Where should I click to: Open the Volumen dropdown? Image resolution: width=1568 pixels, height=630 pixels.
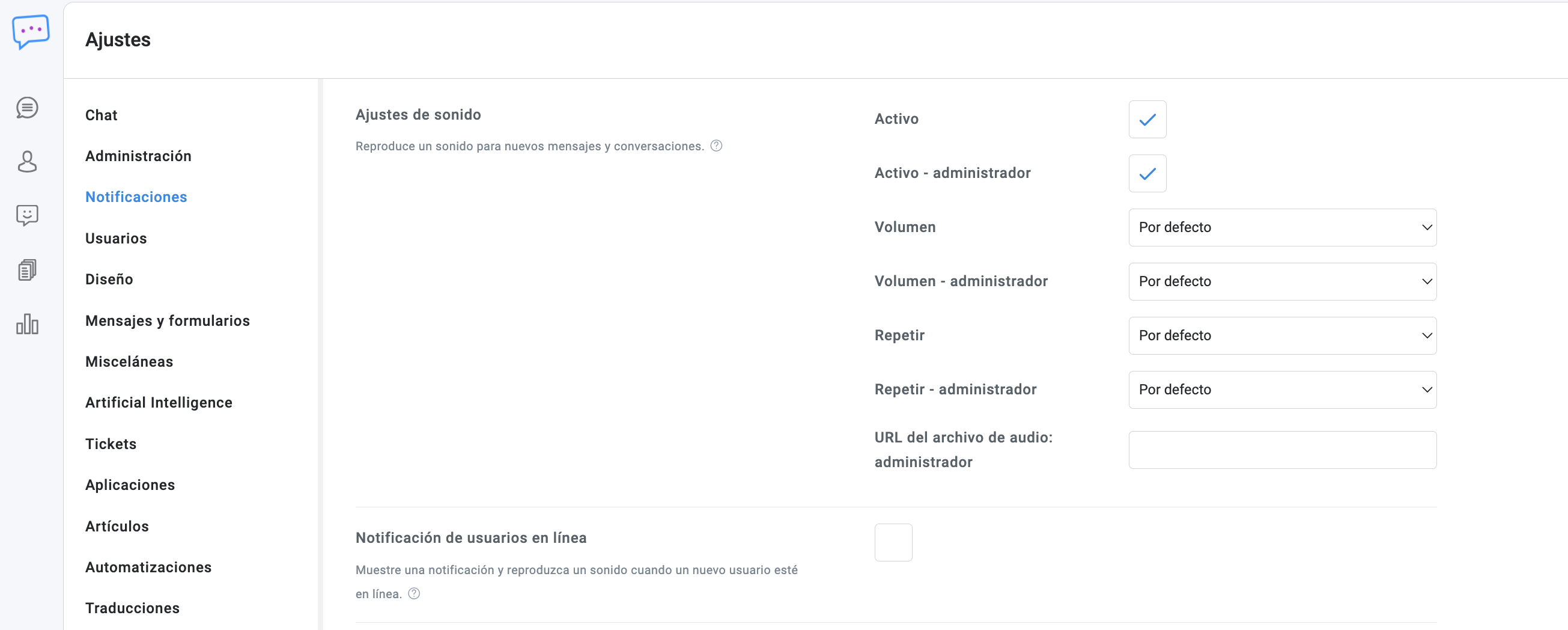click(x=1282, y=227)
